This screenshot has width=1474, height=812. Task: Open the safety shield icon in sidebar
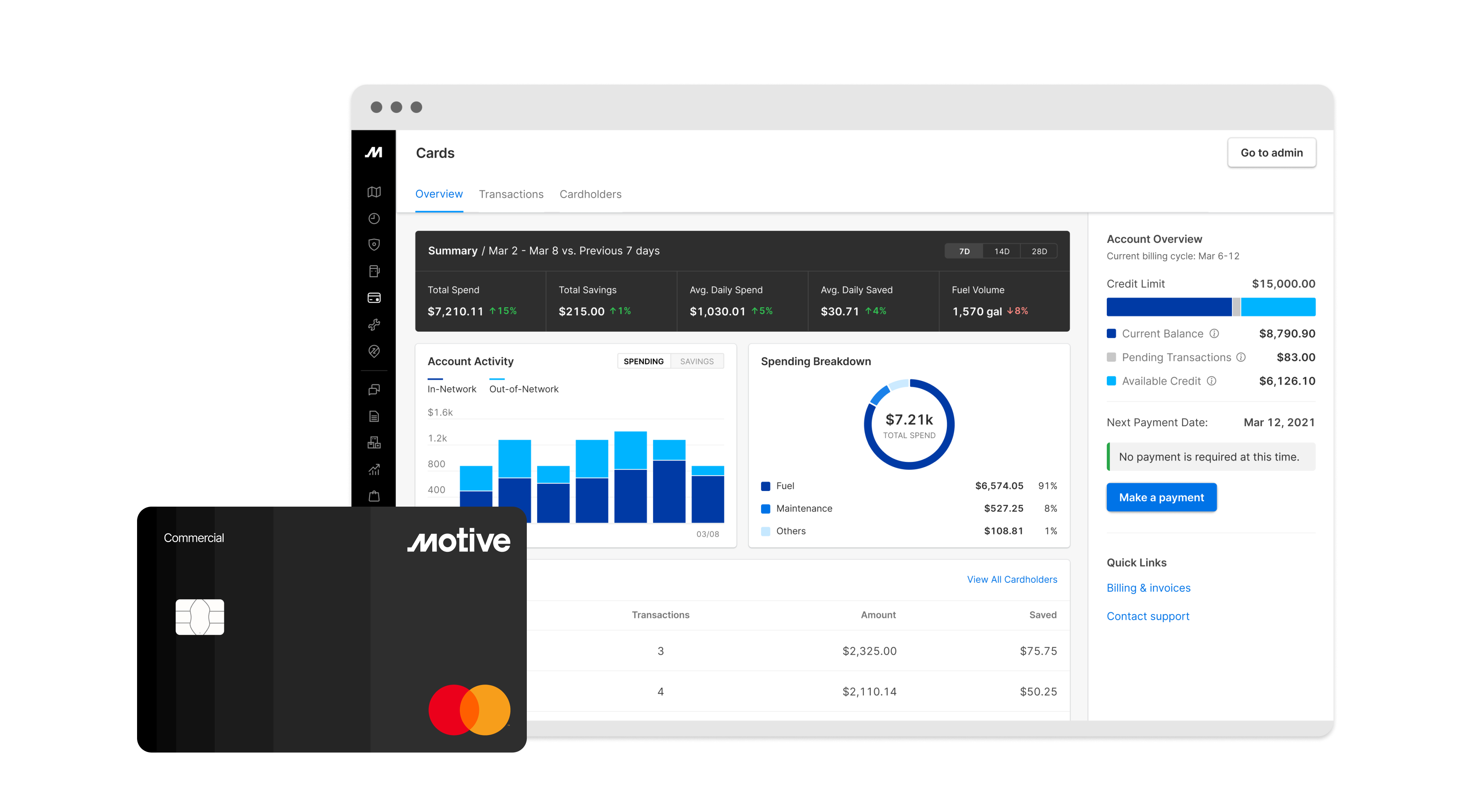(x=374, y=245)
